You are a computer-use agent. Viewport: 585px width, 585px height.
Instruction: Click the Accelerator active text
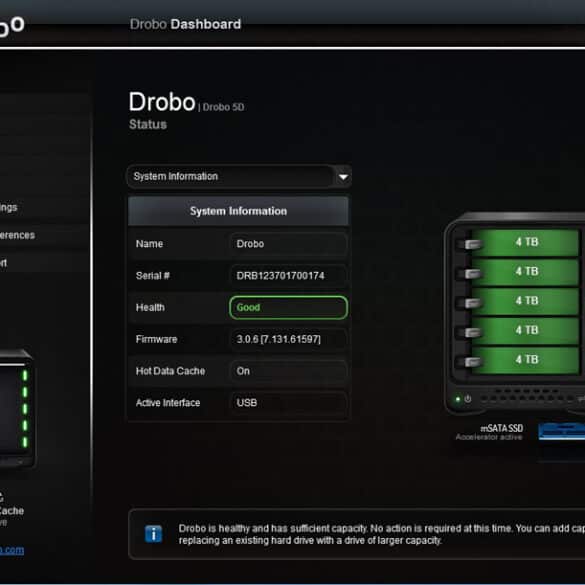coord(489,437)
